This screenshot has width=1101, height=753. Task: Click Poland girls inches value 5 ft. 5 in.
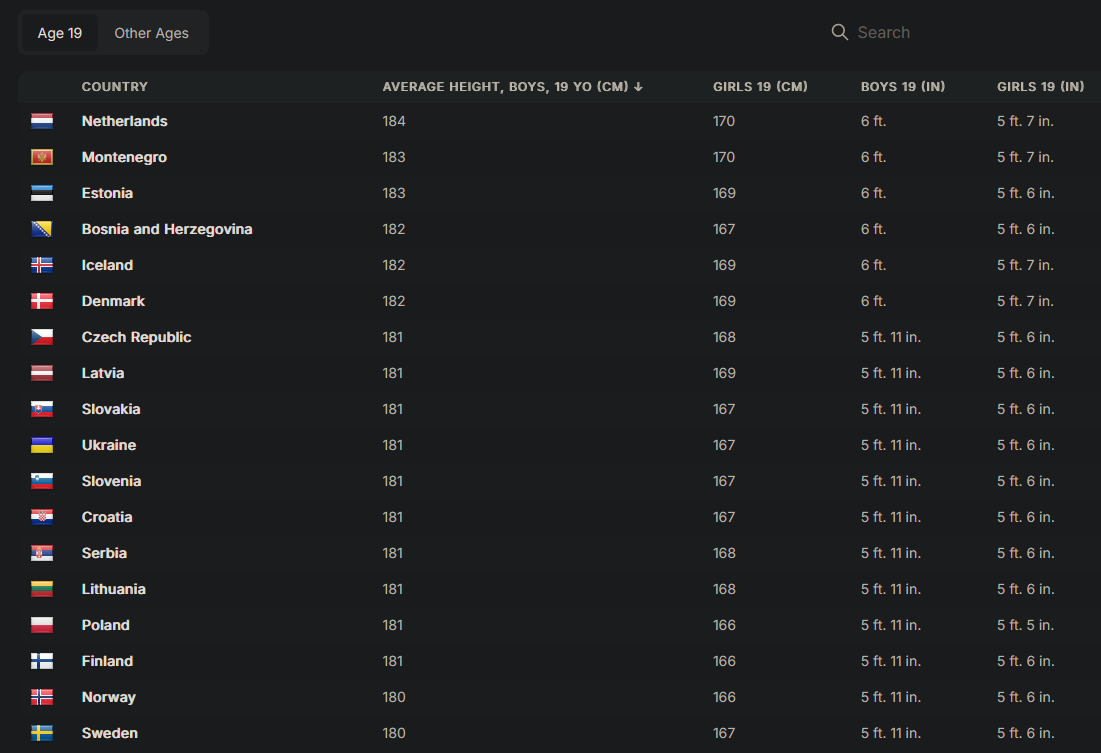click(1025, 625)
